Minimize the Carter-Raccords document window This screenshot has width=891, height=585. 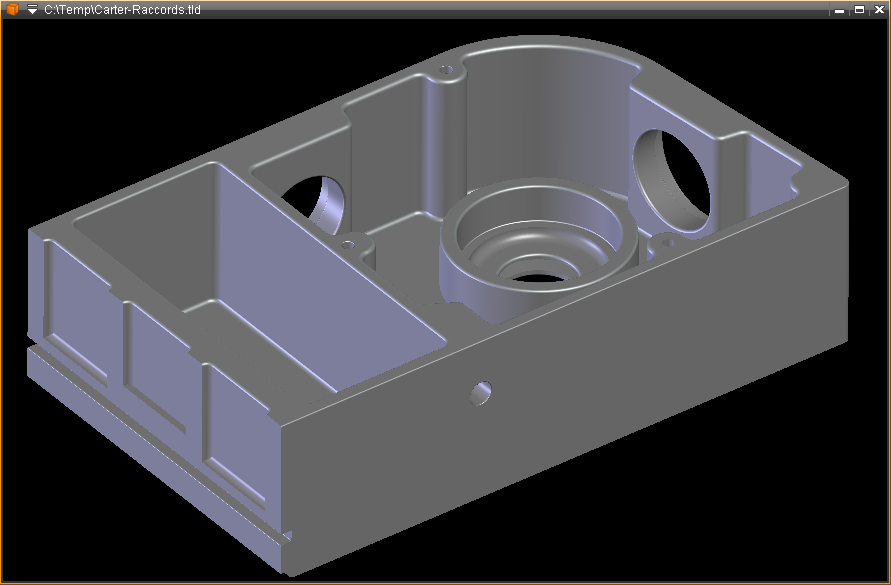(842, 9)
